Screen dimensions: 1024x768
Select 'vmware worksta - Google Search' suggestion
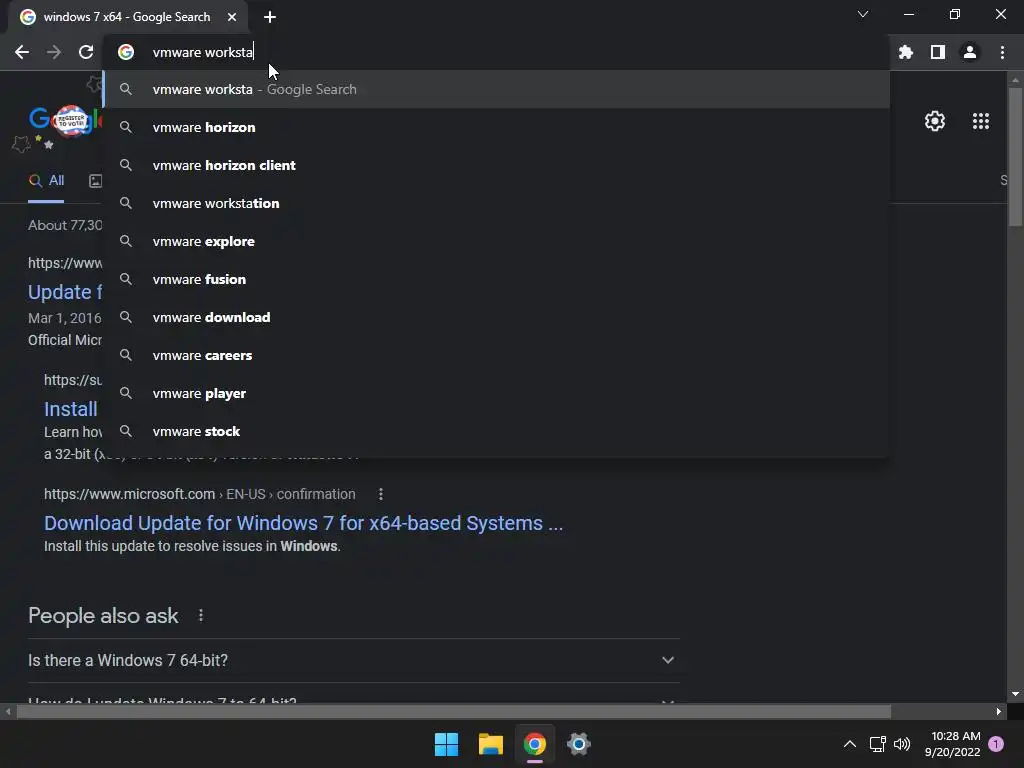tap(496, 89)
